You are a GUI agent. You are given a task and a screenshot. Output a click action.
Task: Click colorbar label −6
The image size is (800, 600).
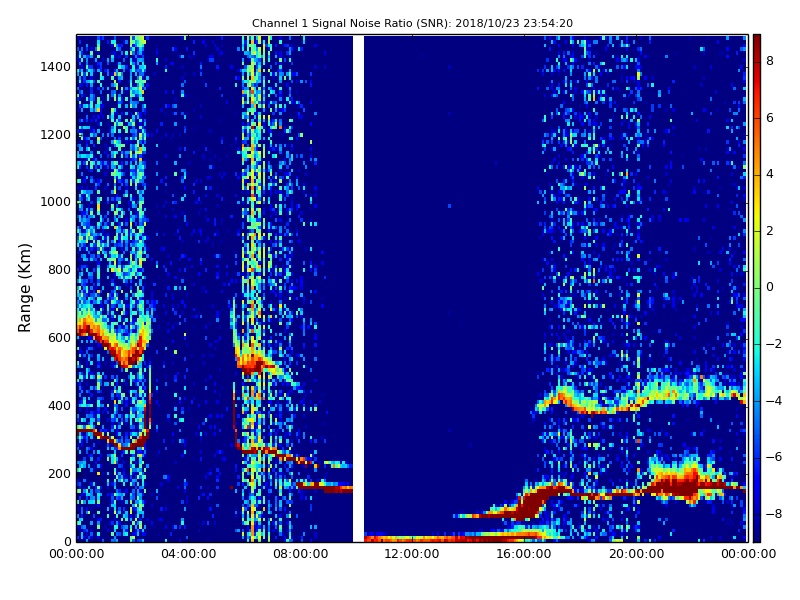pos(773,457)
